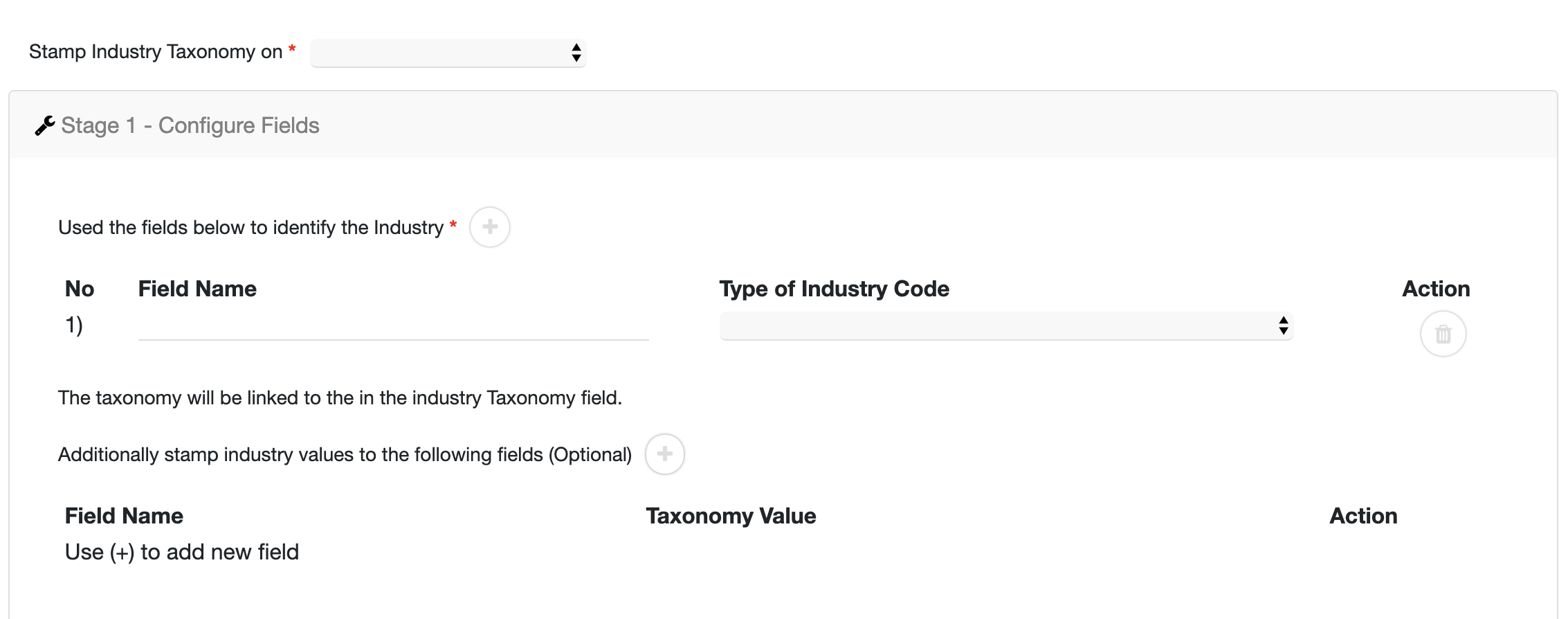
Task: Open the Stamp Industry Taxonomy on dropdown
Action: [448, 53]
